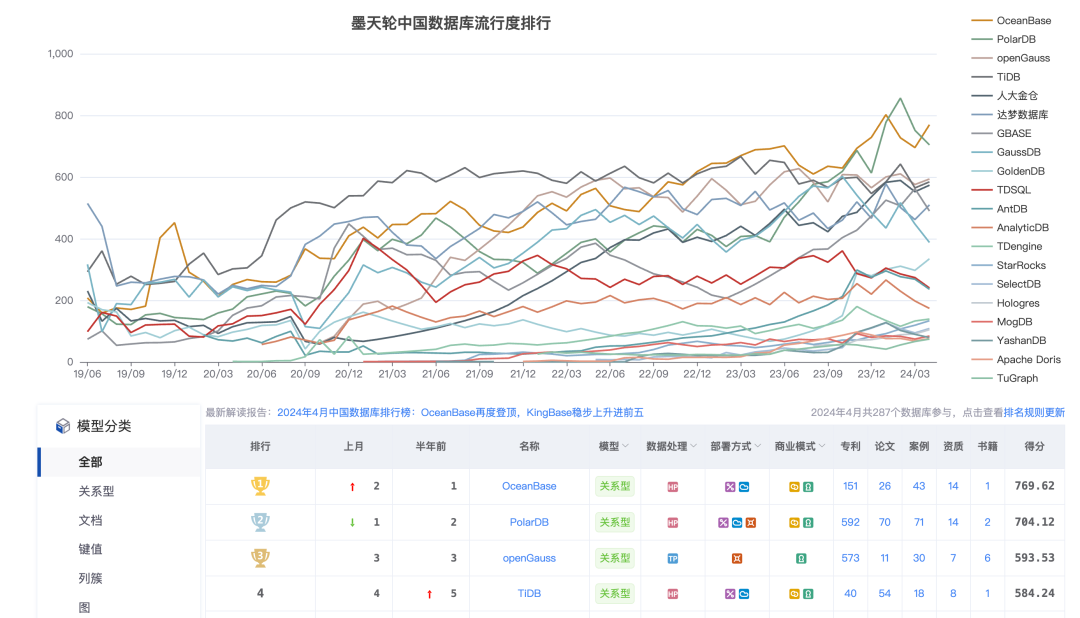The width and height of the screenshot is (1080, 618).
Task: Click the green open-source mode icon for TiDB
Action: 810,593
